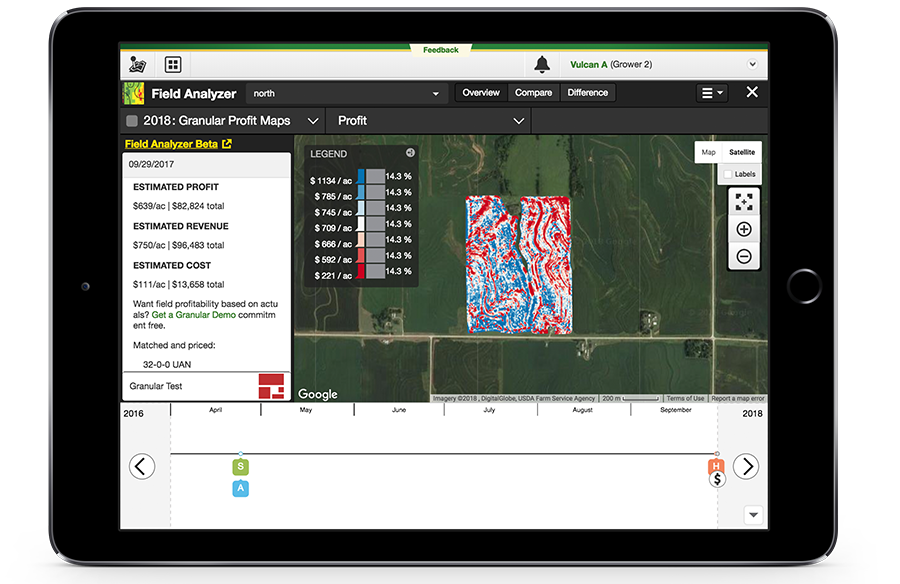Click the $639/ac estimated profit value
This screenshot has width=900, height=584.
click(149, 206)
